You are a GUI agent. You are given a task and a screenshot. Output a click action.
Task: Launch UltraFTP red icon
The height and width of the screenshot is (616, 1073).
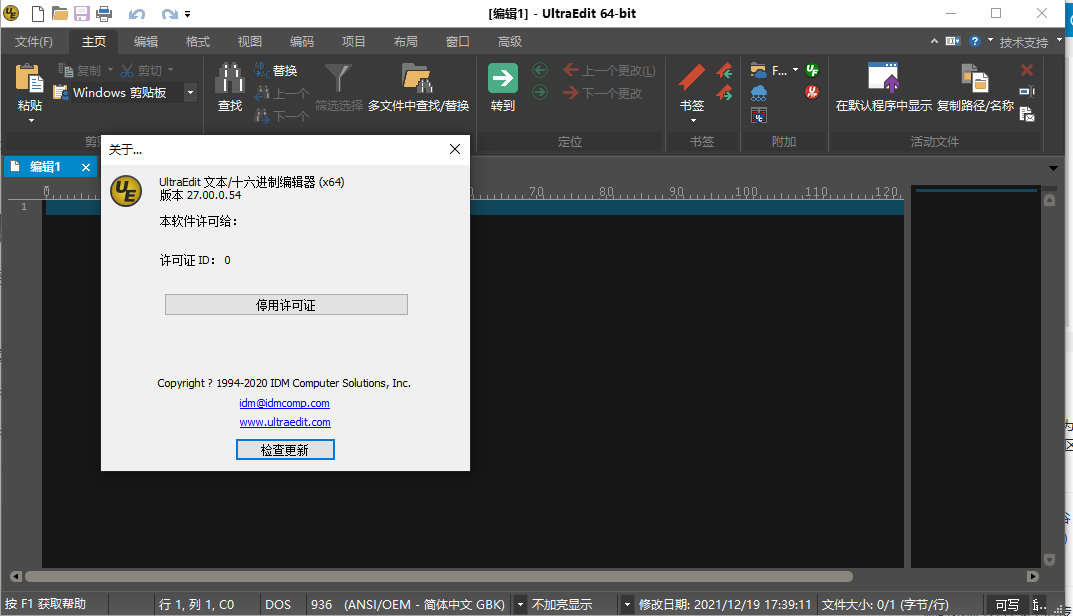(x=812, y=92)
